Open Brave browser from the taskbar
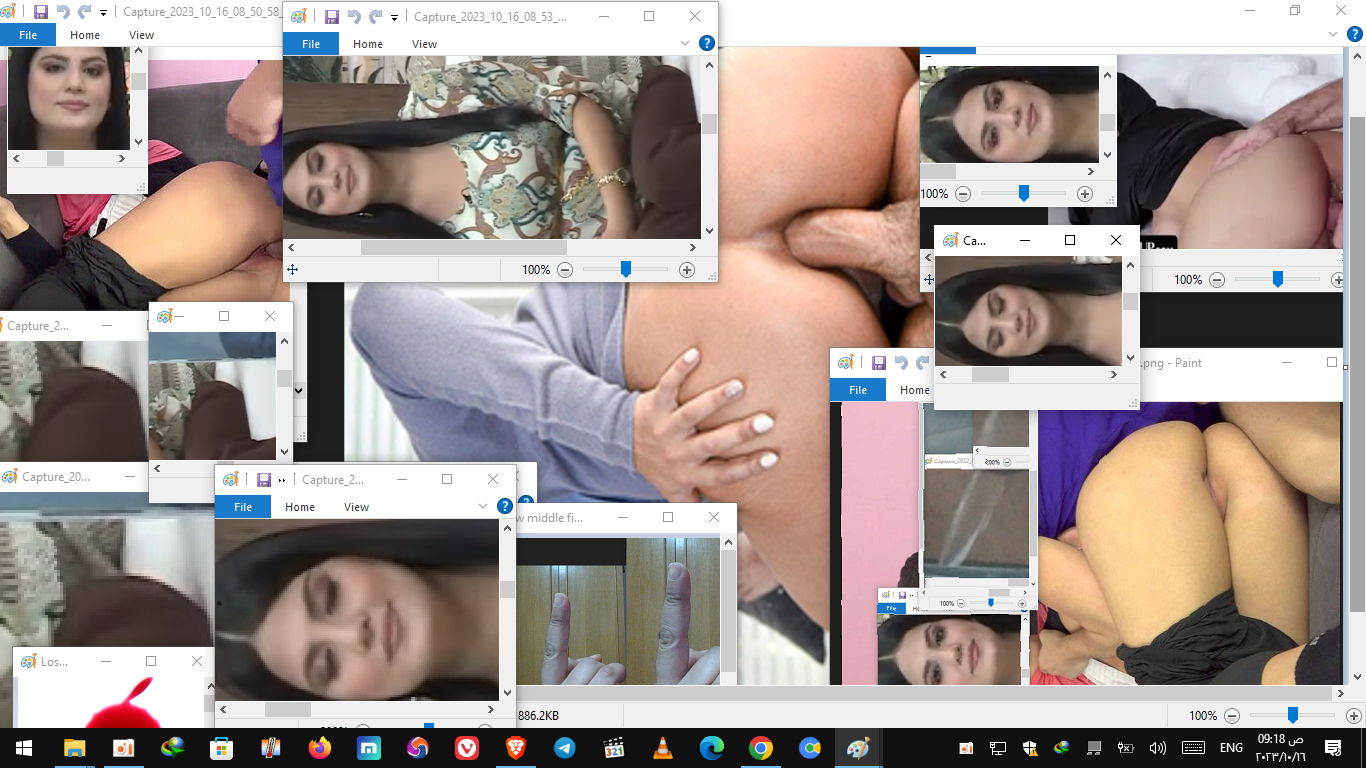Image resolution: width=1366 pixels, height=768 pixels. click(x=515, y=748)
